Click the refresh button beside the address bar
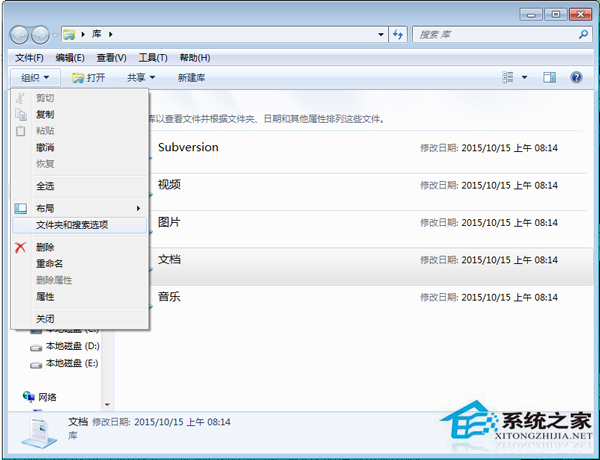The image size is (600, 460). pyautogui.click(x=398, y=35)
